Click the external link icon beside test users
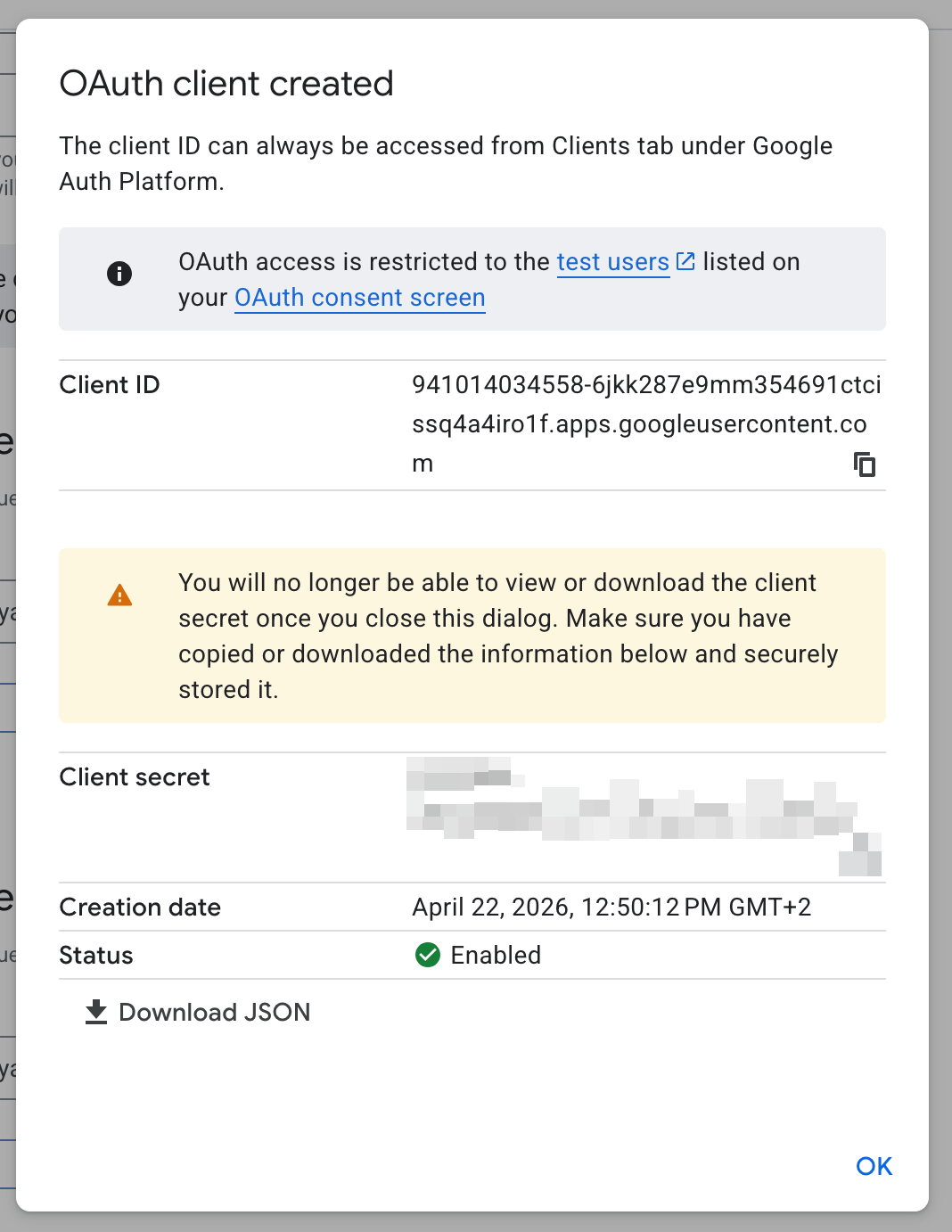This screenshot has height=1232, width=952. coord(685,261)
